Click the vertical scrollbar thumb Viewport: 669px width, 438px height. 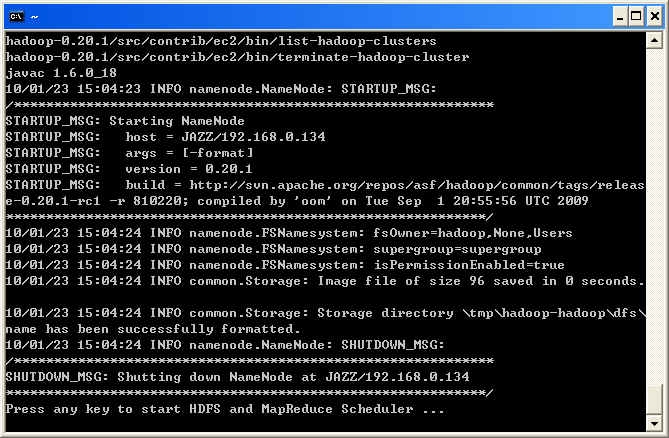pos(654,400)
